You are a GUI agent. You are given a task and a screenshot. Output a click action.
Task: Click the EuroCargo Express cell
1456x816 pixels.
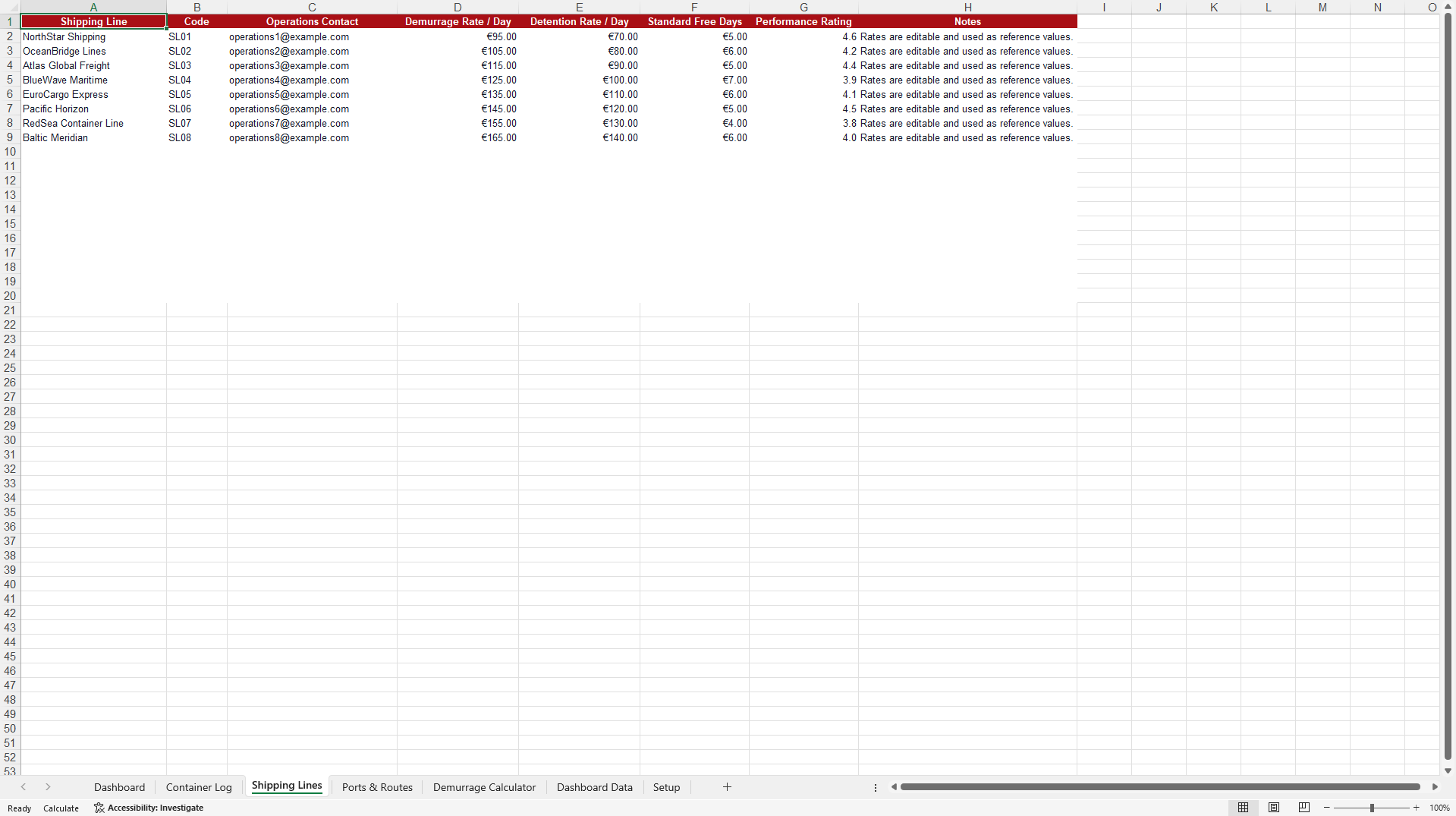click(x=93, y=94)
